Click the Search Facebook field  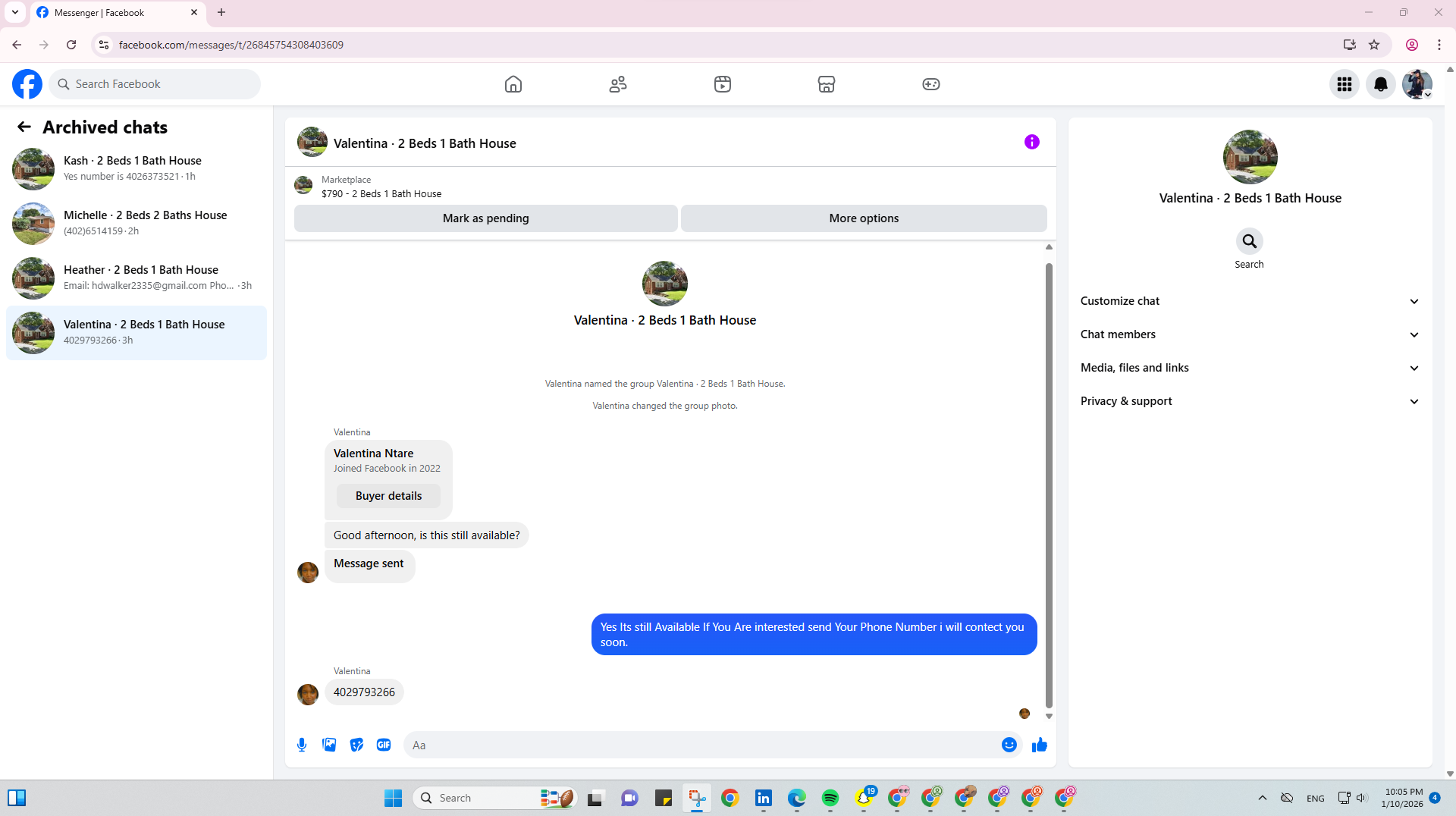pyautogui.click(x=155, y=84)
